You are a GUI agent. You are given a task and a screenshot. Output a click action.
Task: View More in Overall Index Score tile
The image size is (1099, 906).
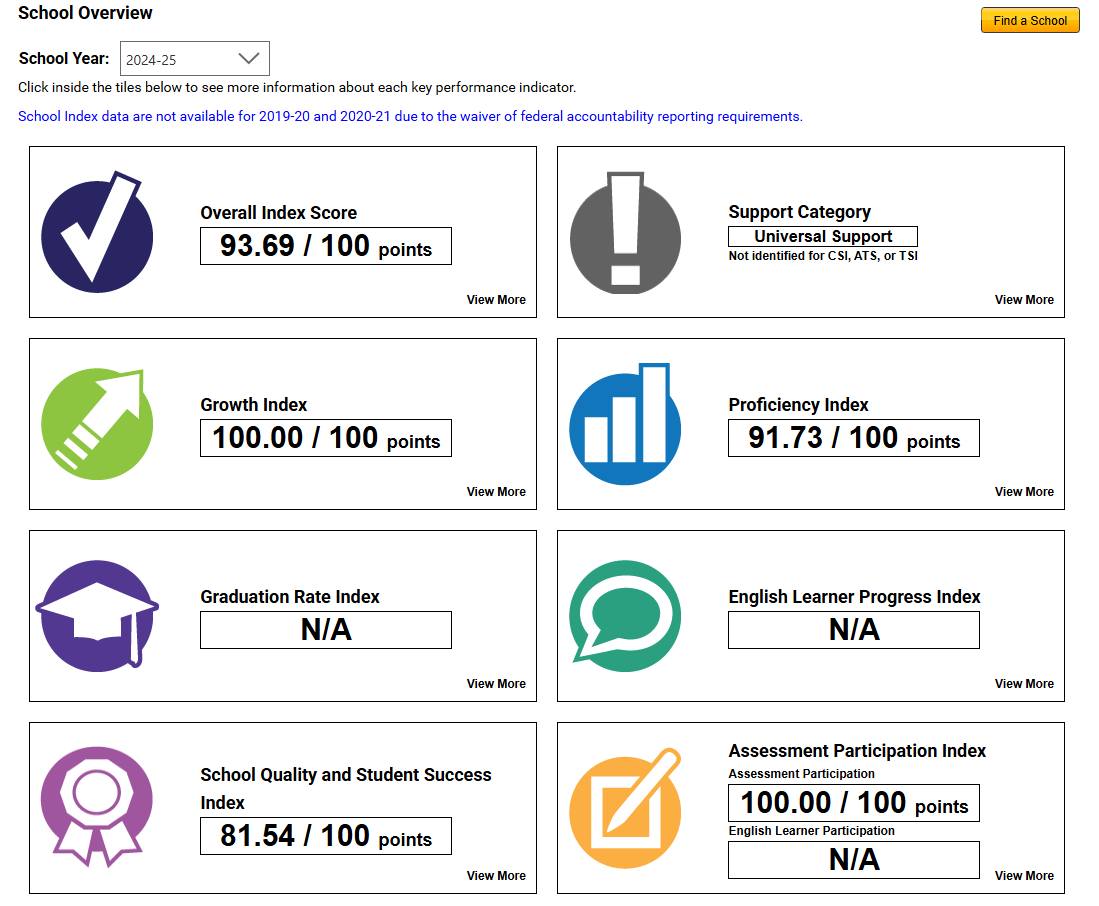[x=496, y=299]
